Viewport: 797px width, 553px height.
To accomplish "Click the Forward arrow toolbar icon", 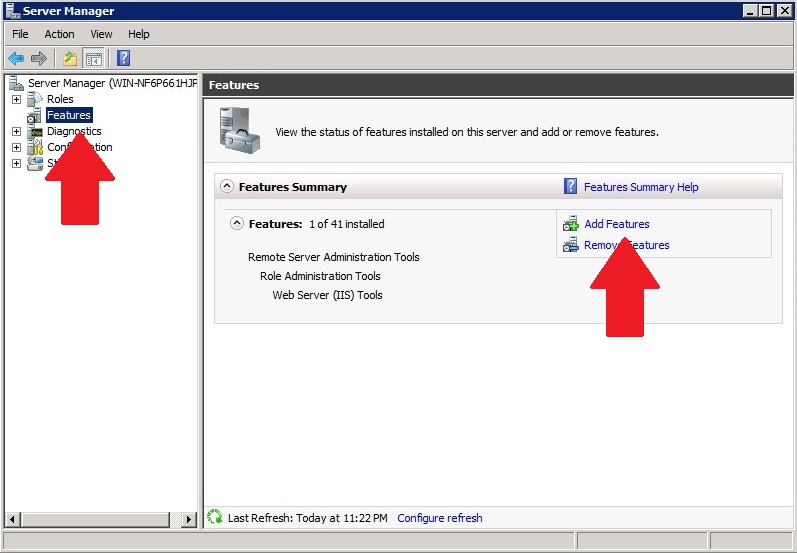I will tap(39, 58).
